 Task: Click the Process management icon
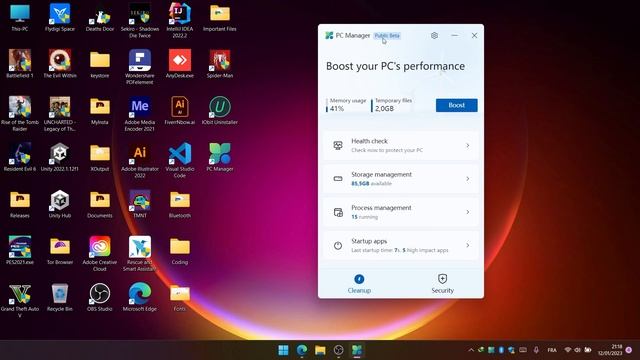pyautogui.click(x=338, y=212)
